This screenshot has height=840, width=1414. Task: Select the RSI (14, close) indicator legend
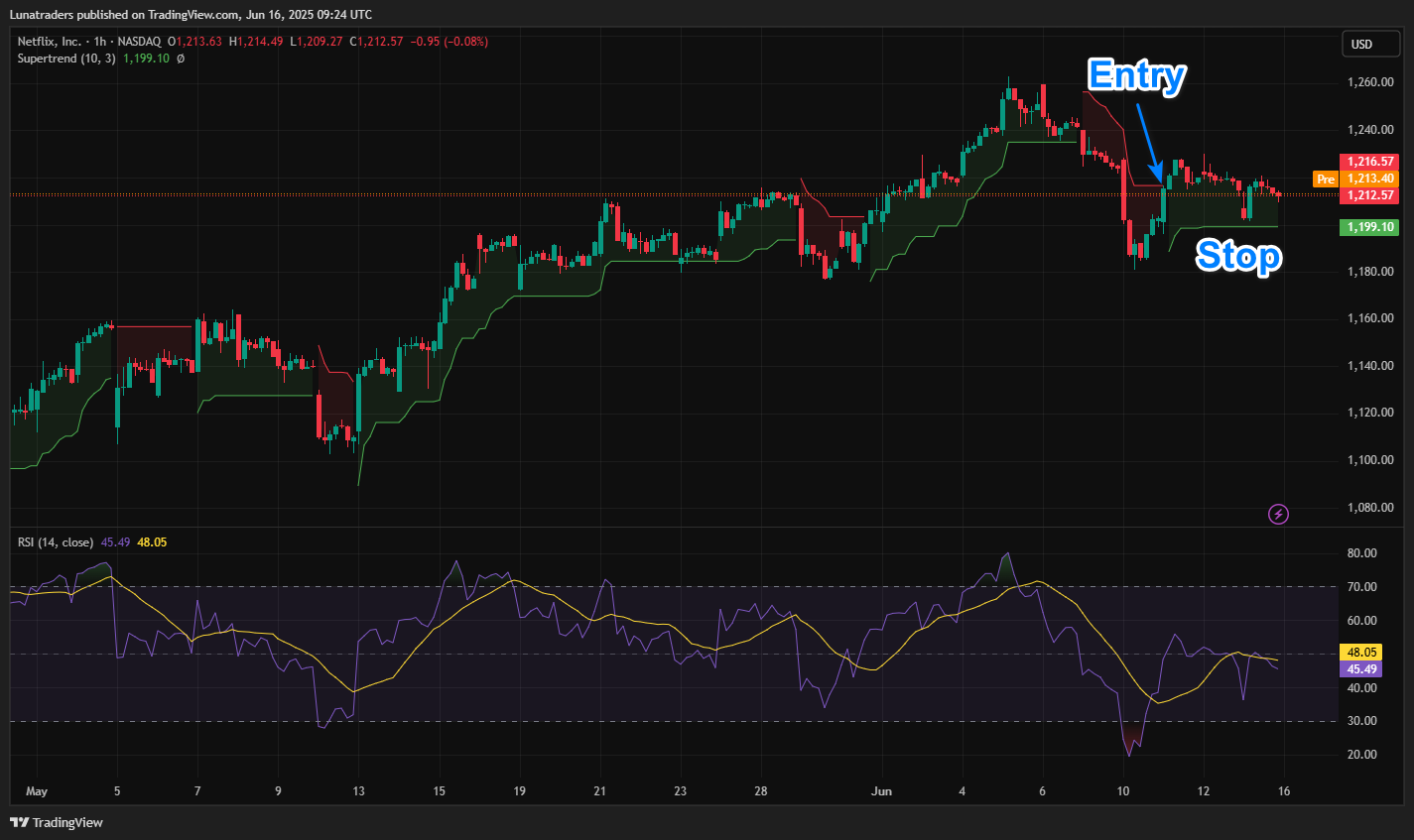click(x=56, y=542)
